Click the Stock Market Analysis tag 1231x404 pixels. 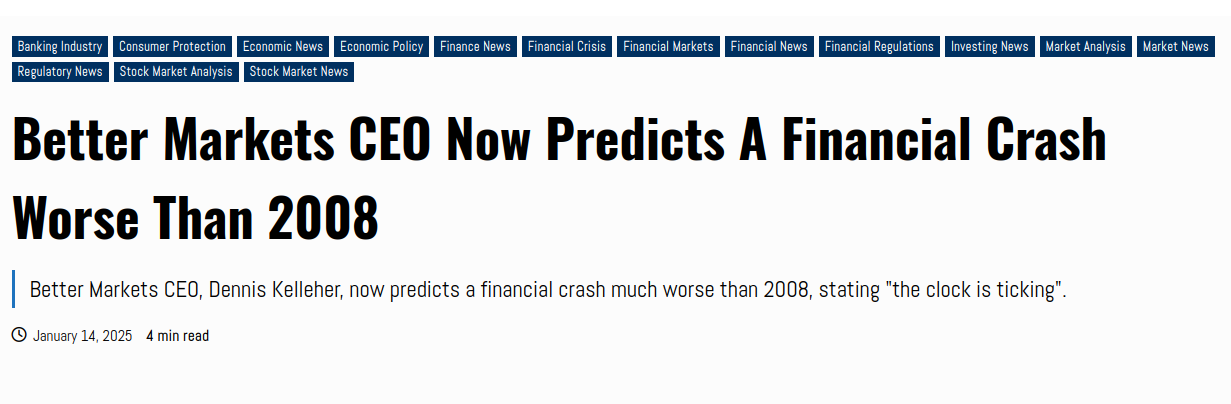pyautogui.click(x=176, y=72)
